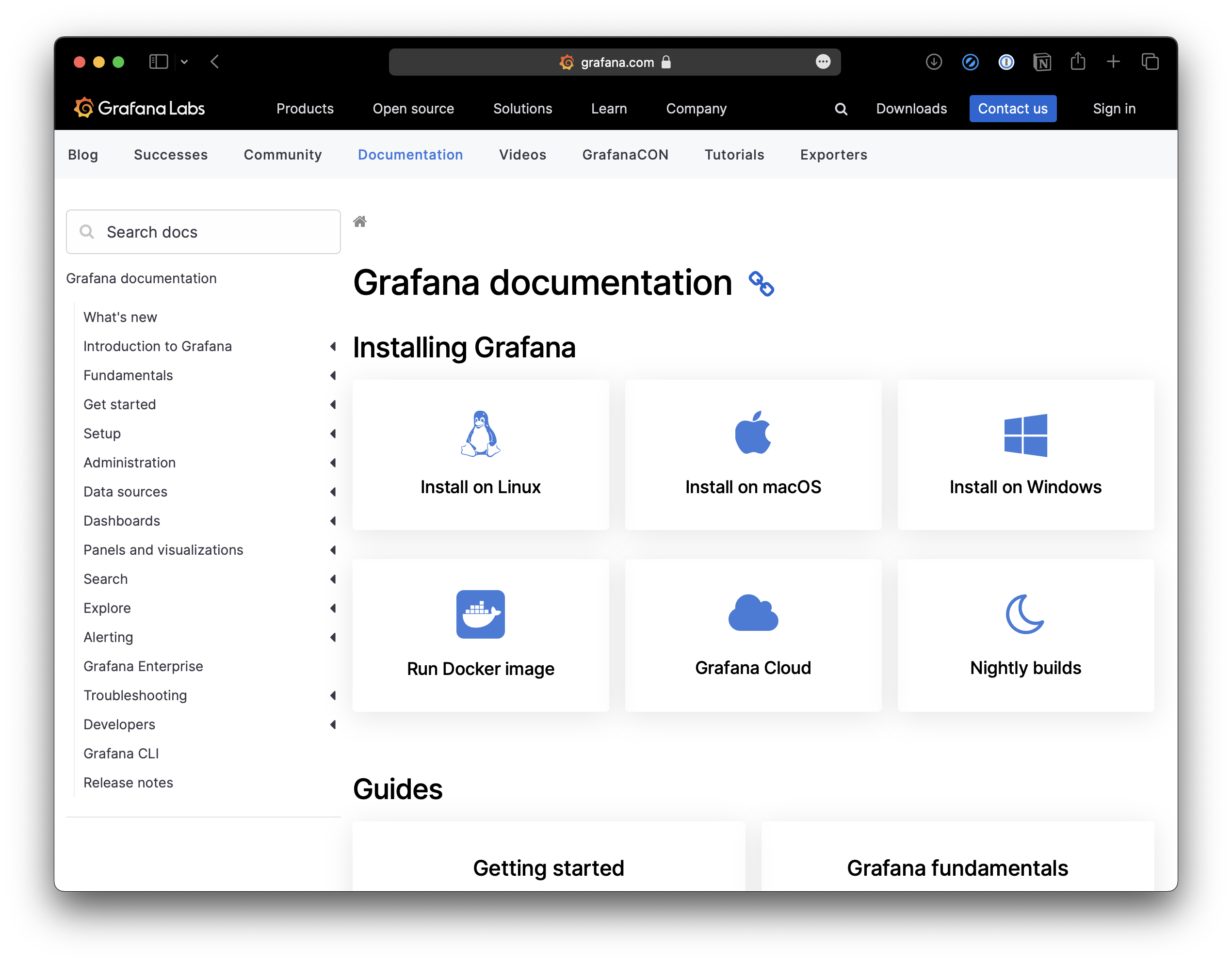Click the search magnifier in the top navigation
Screen dimensions: 1232x963
(x=841, y=108)
